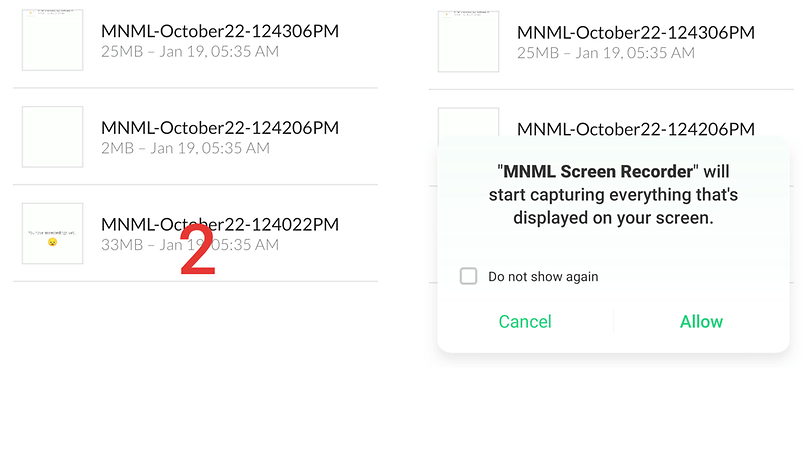Enable the "Do not show again" checkbox
Image resolution: width=810 pixels, height=462 pixels.
[468, 276]
